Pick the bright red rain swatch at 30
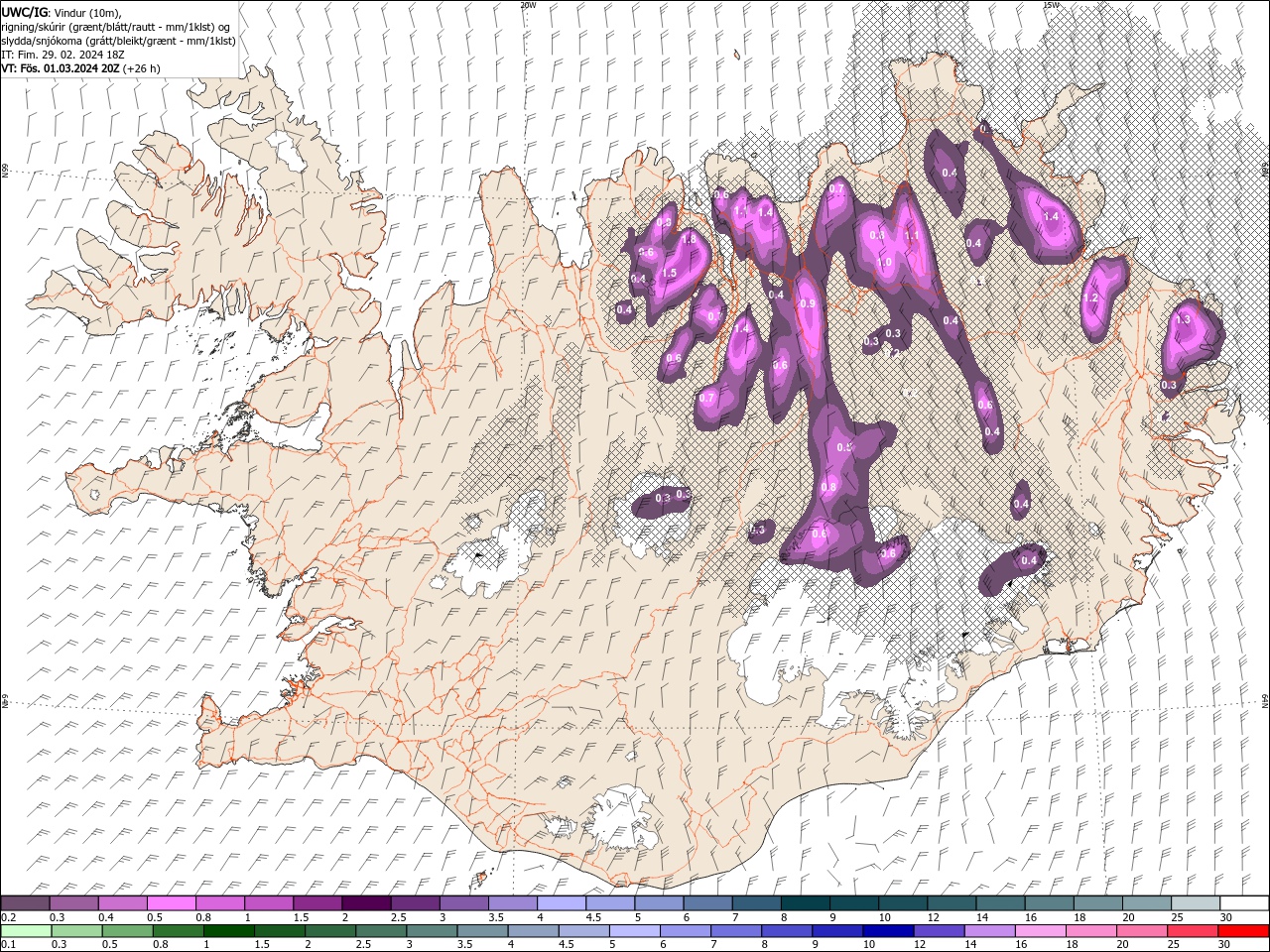Screen dimensions: 1270x952 1244,931
